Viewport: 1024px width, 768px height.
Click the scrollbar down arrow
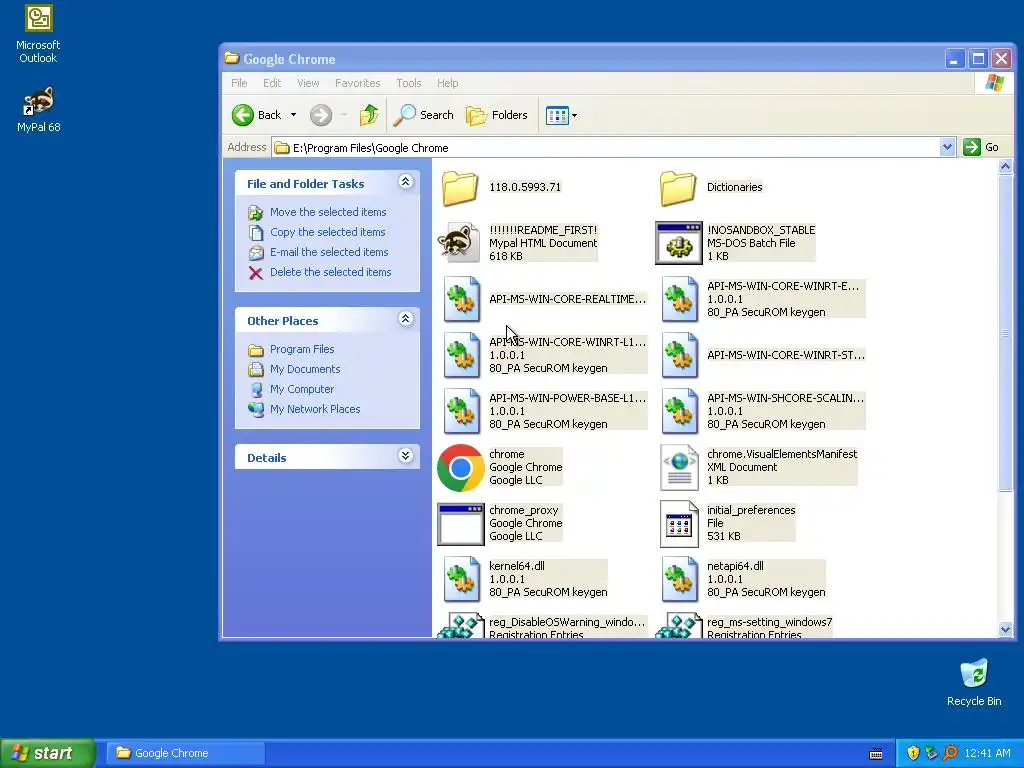coord(1005,630)
